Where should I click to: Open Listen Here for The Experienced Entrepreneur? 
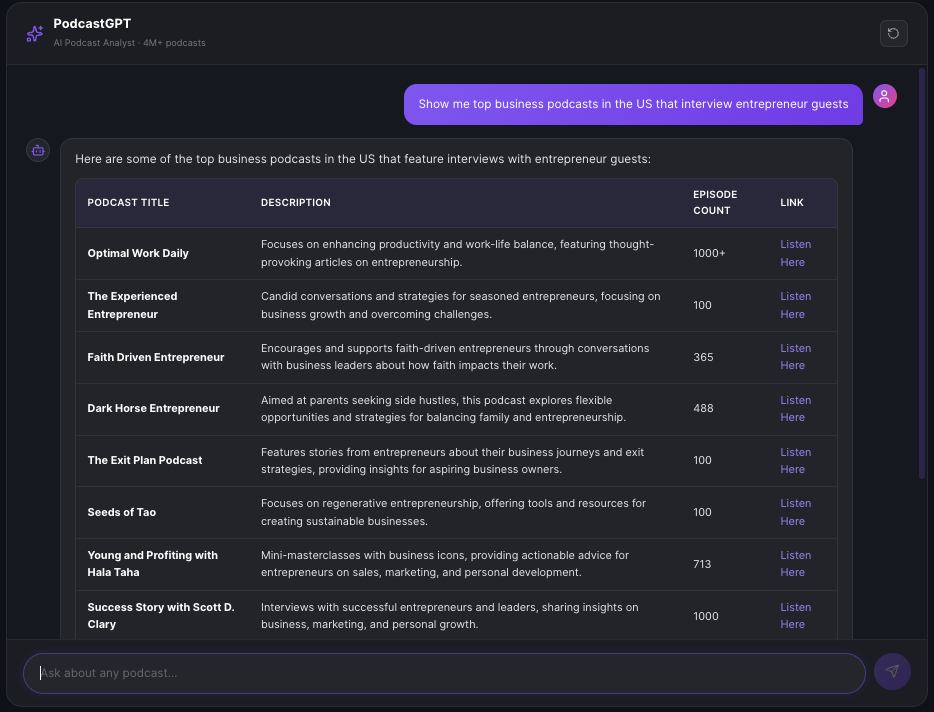(795, 305)
